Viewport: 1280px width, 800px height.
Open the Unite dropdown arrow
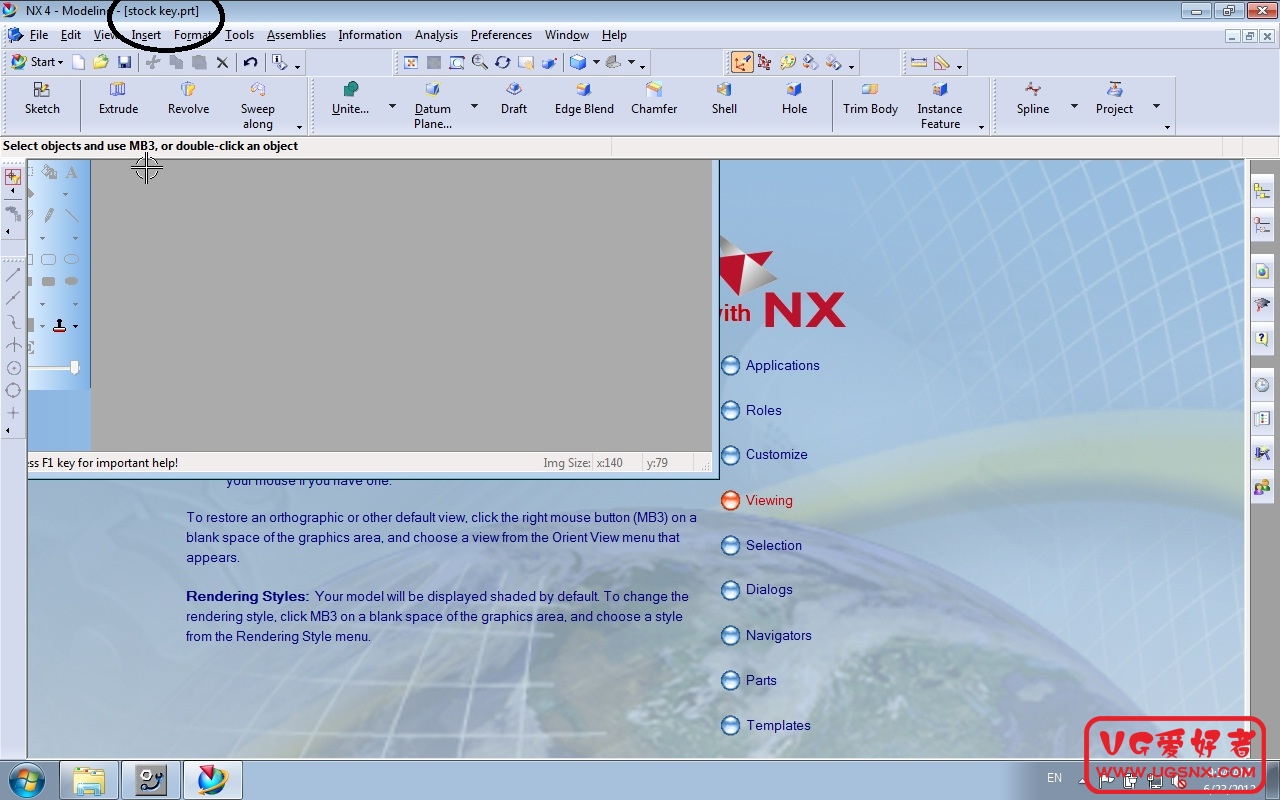pos(392,106)
